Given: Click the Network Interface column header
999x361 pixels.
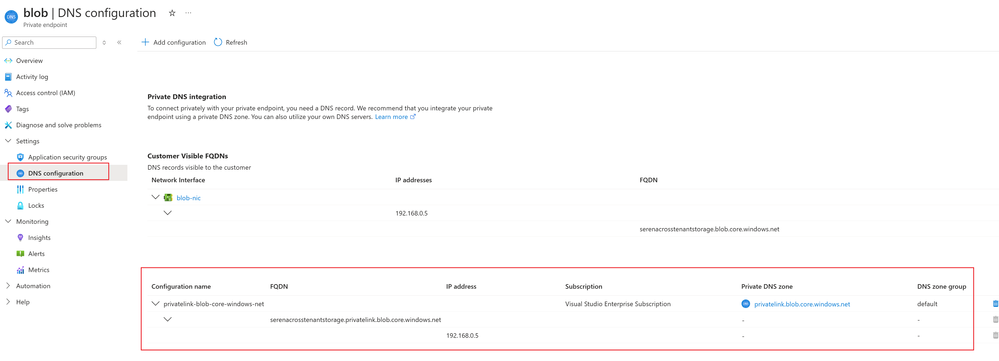Looking at the screenshot, I should (178, 180).
